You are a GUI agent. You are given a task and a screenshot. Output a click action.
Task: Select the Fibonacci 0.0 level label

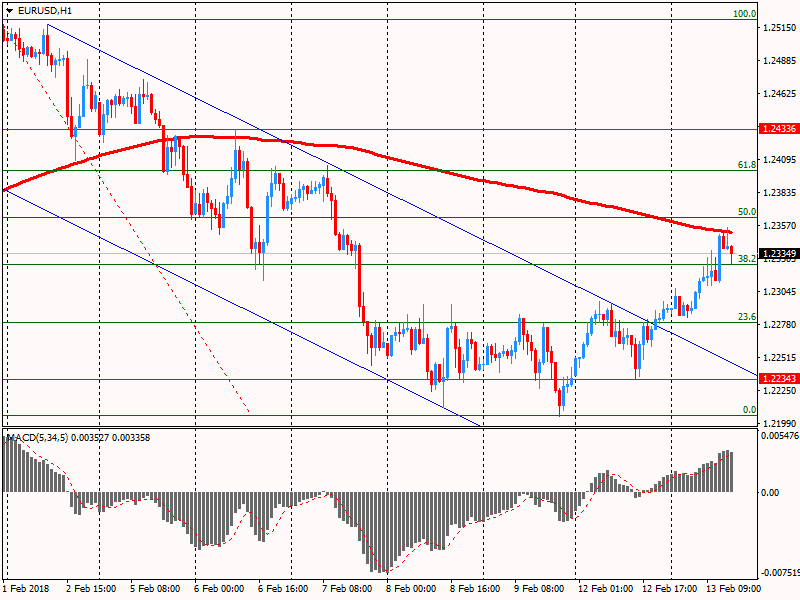pyautogui.click(x=749, y=410)
